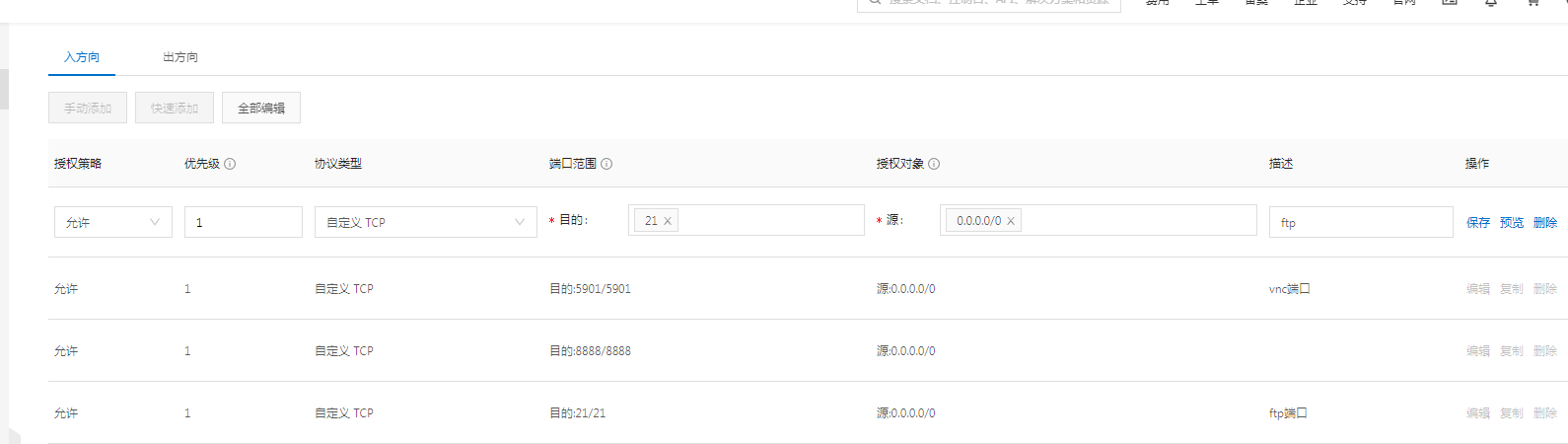The width and height of the screenshot is (1568, 444).
Task: Click the 手动添加 button
Action: tap(88, 108)
